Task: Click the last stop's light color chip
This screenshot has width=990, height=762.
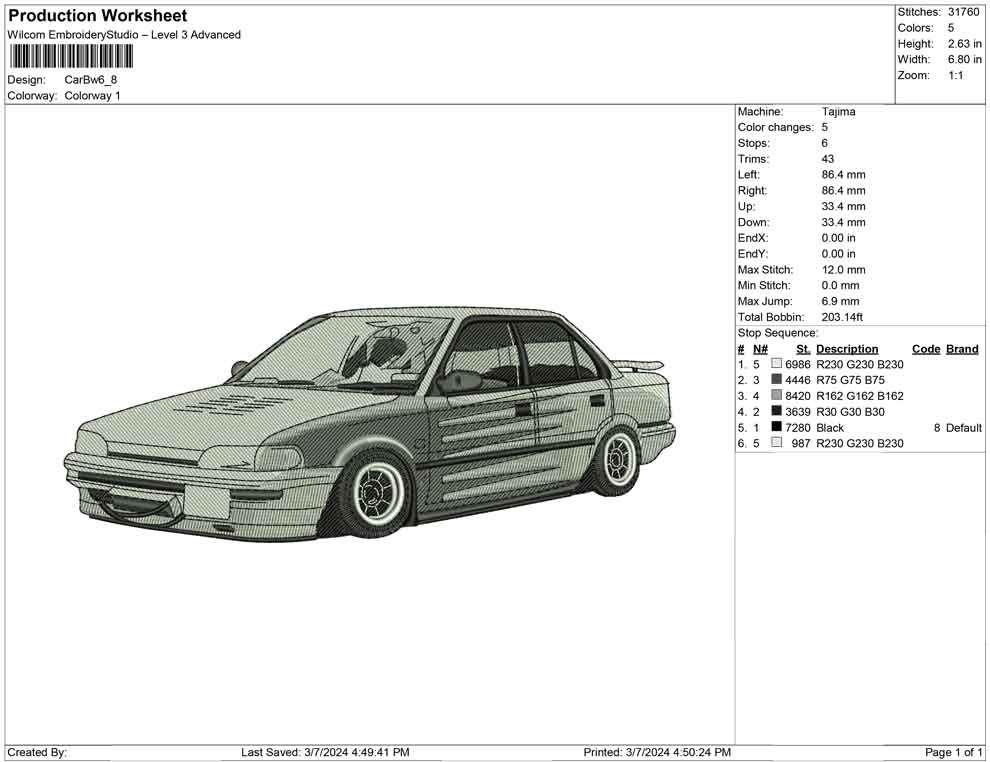Action: tap(776, 442)
